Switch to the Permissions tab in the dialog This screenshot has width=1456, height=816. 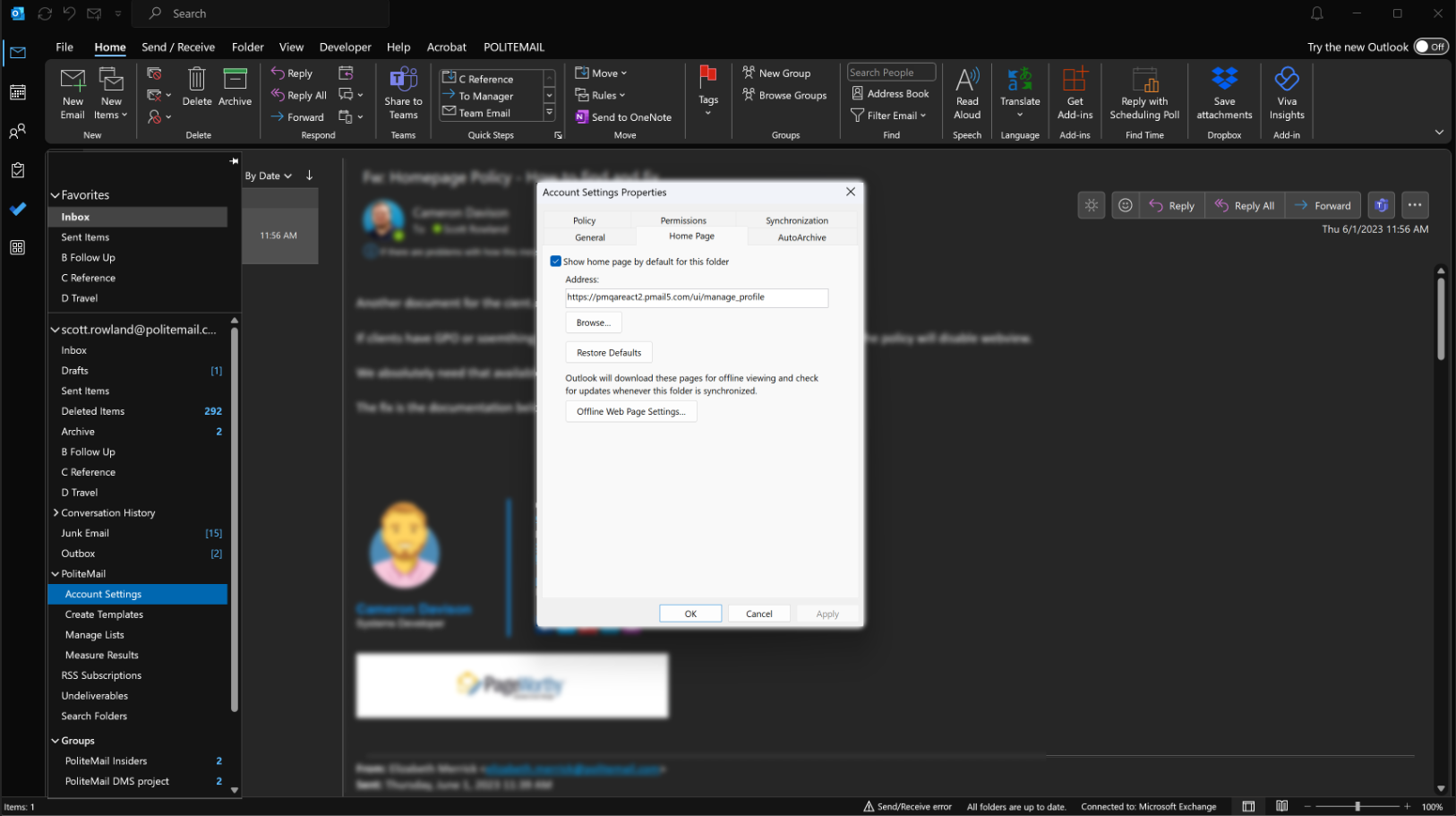click(x=683, y=220)
